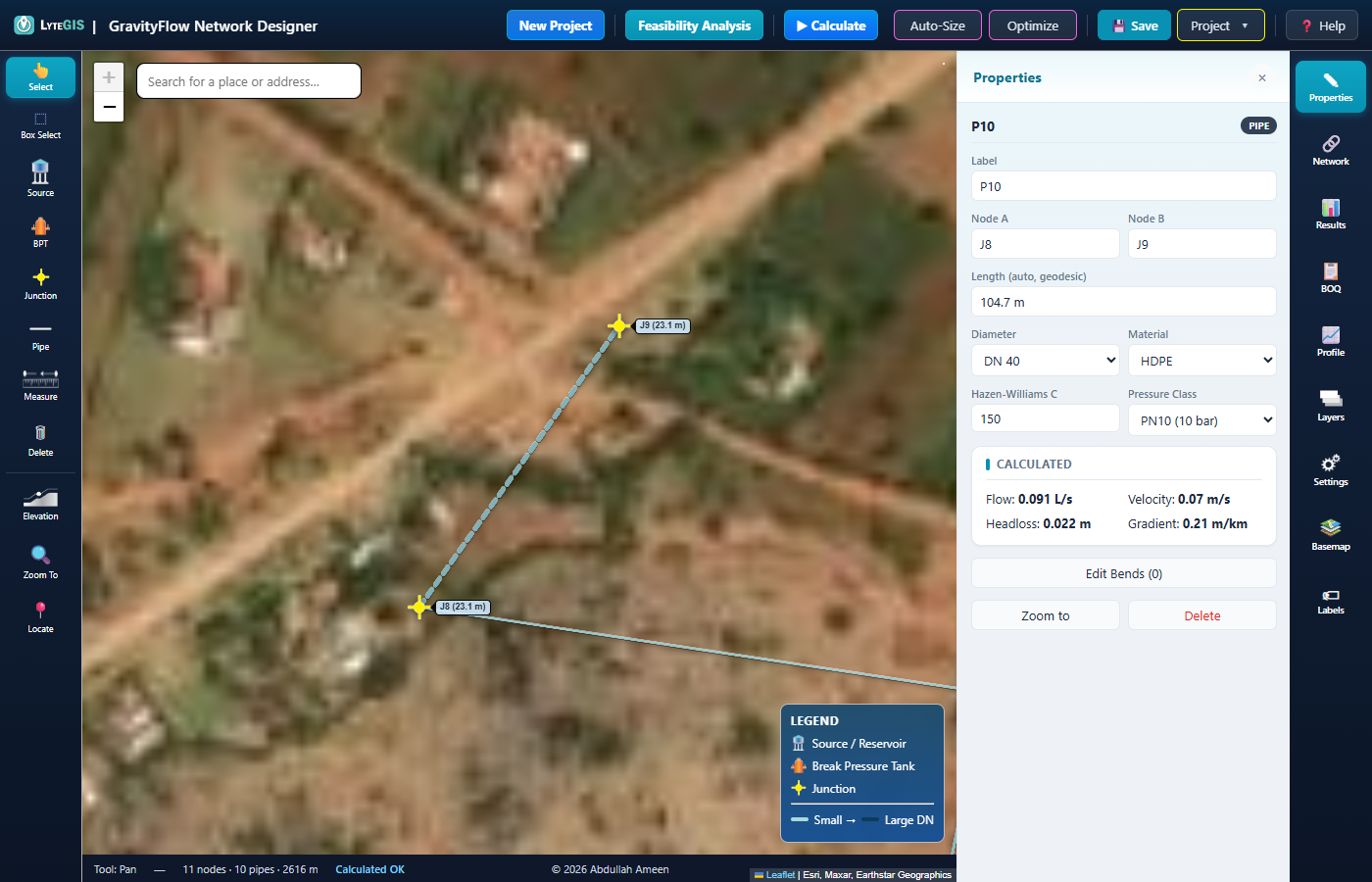Click the Node A field J8

(1045, 244)
